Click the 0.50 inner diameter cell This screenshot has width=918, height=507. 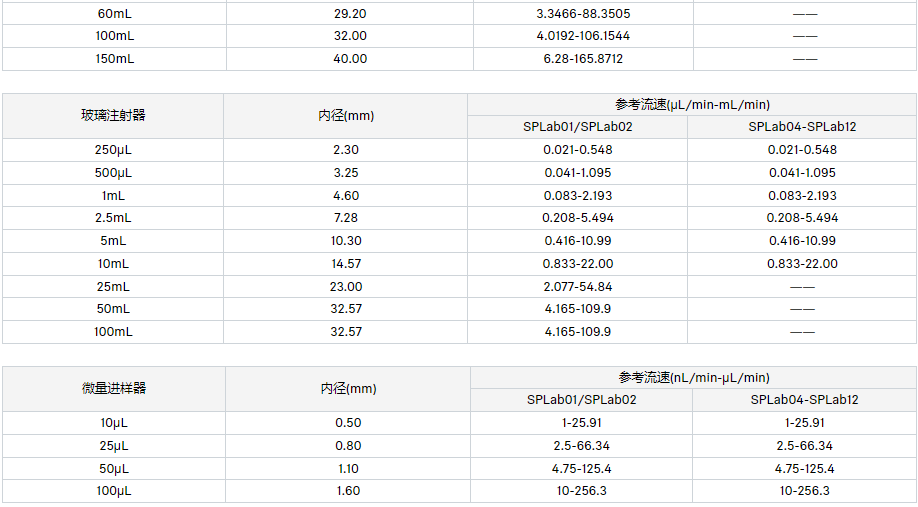[348, 423]
